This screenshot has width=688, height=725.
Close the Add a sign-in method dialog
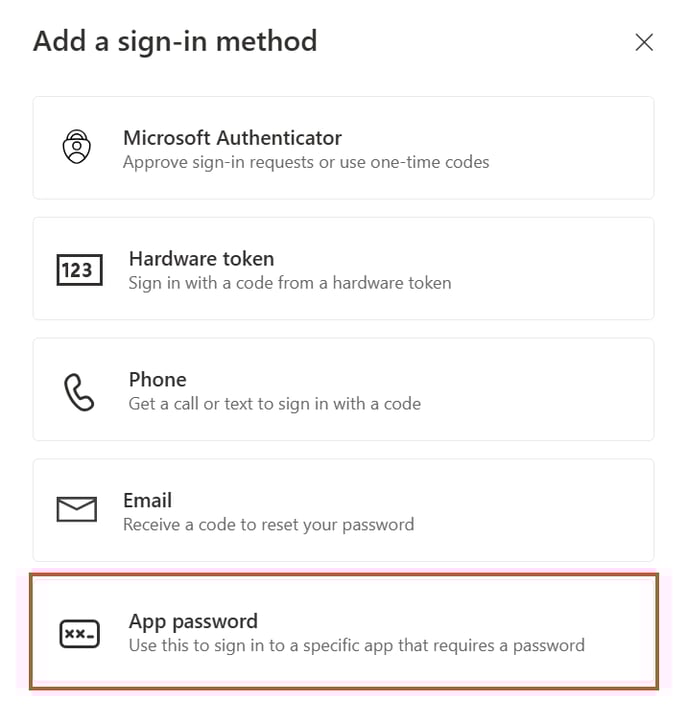[644, 42]
